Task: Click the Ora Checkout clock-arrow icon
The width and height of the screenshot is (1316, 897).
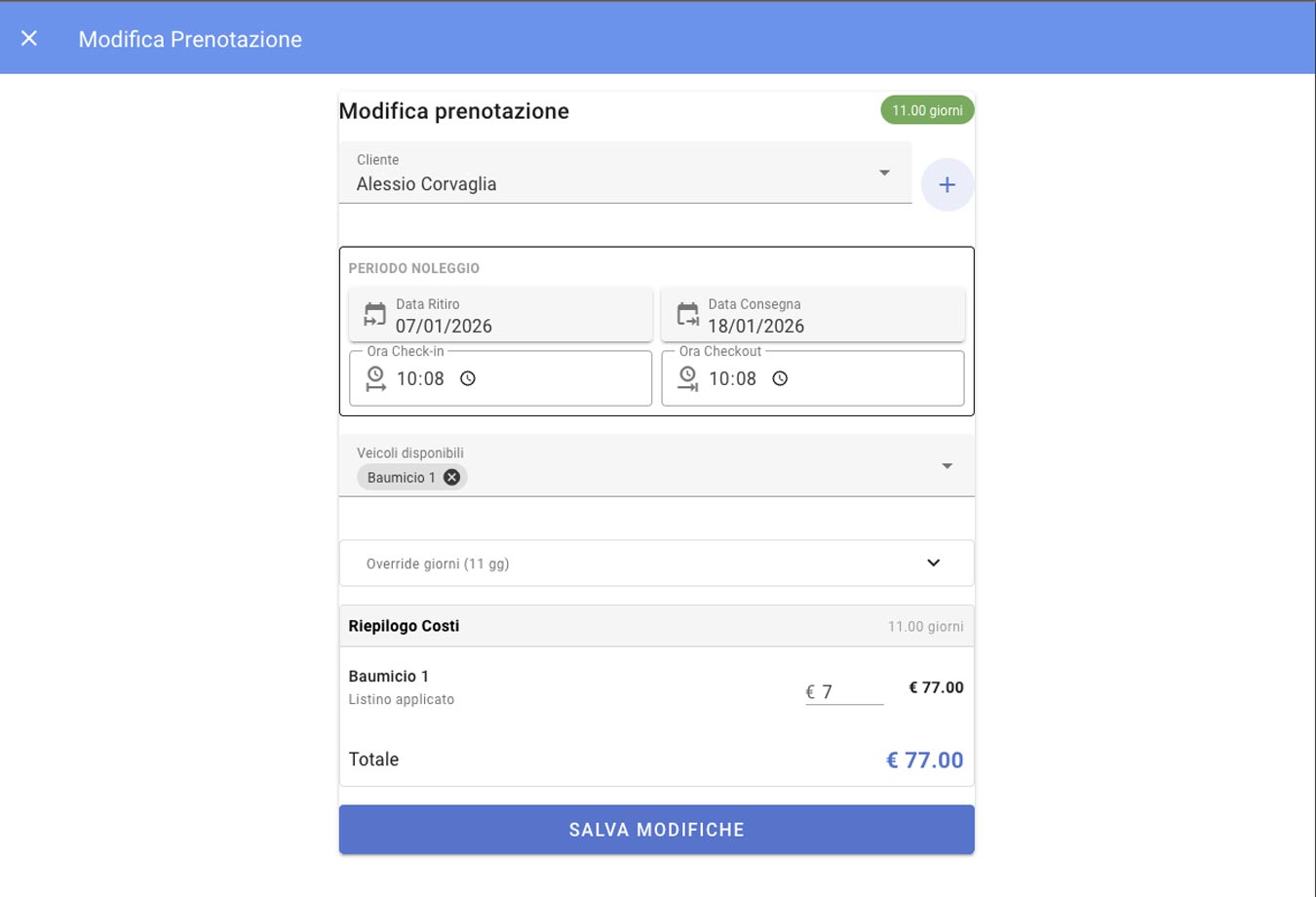Action: click(x=688, y=378)
